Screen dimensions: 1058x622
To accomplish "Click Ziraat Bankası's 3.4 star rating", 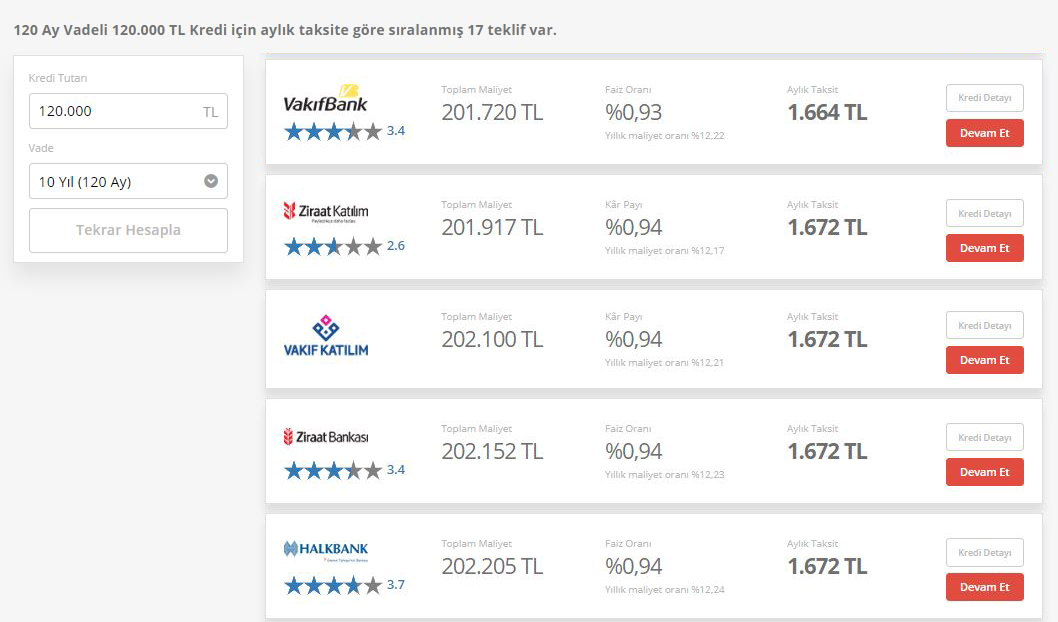I will pyautogui.click(x=344, y=470).
